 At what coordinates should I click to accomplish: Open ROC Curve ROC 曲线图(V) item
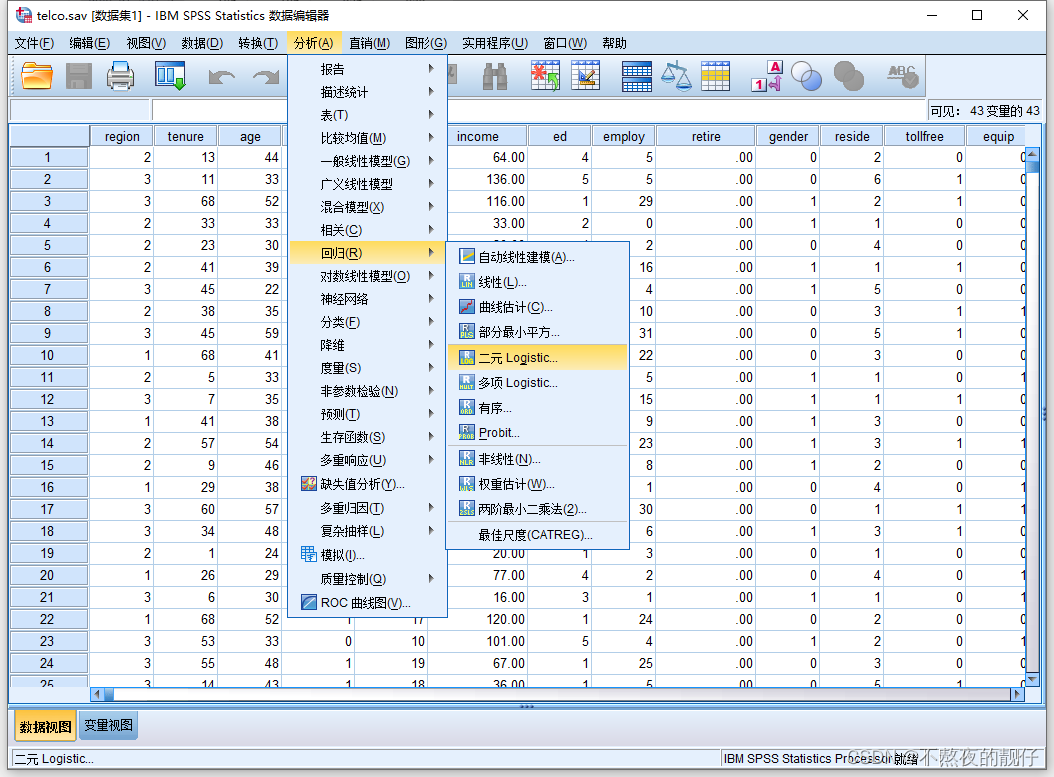(367, 603)
